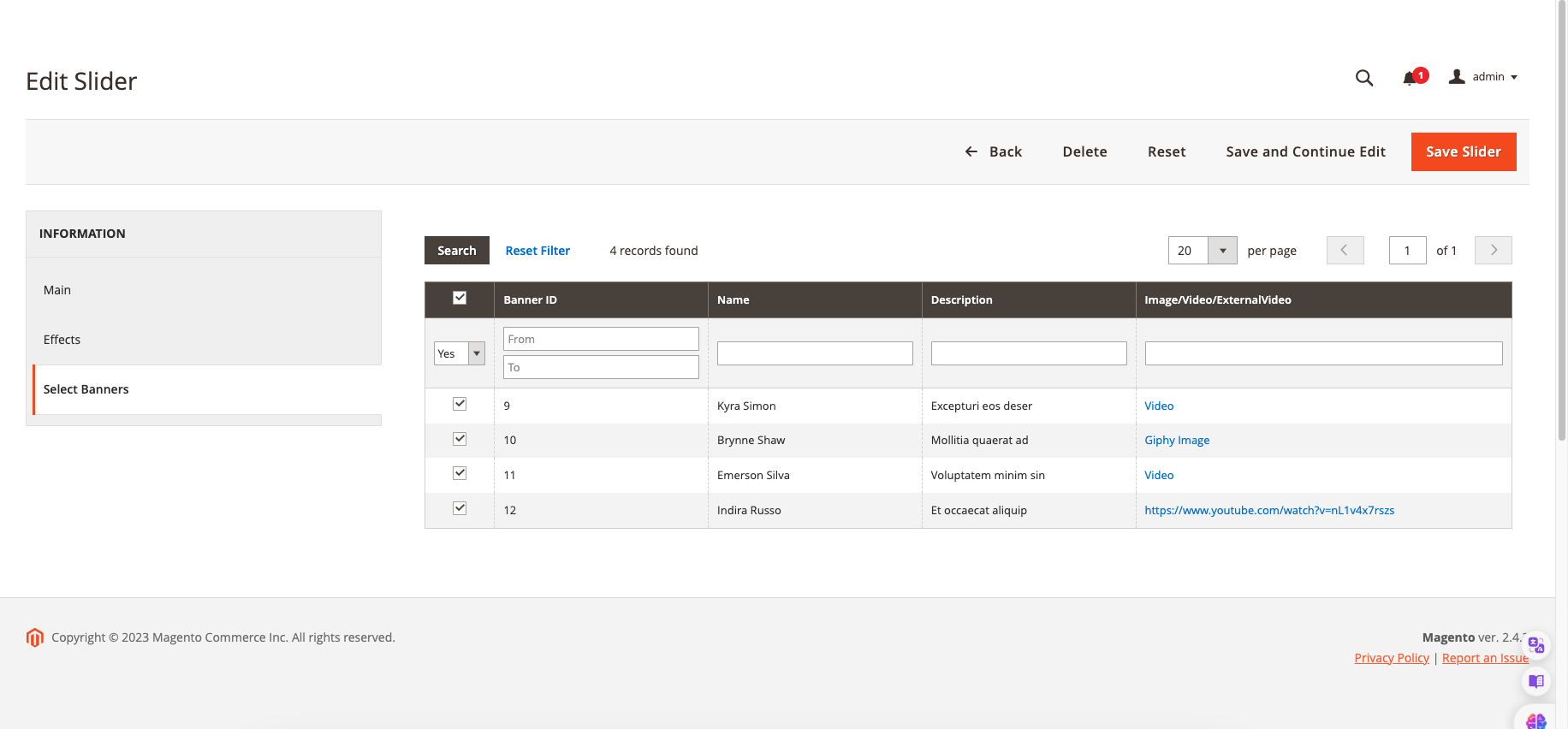Click the 'Excepturi eos deser' description cell
Image resolution: width=1568 pixels, height=729 pixels.
coord(1029,406)
